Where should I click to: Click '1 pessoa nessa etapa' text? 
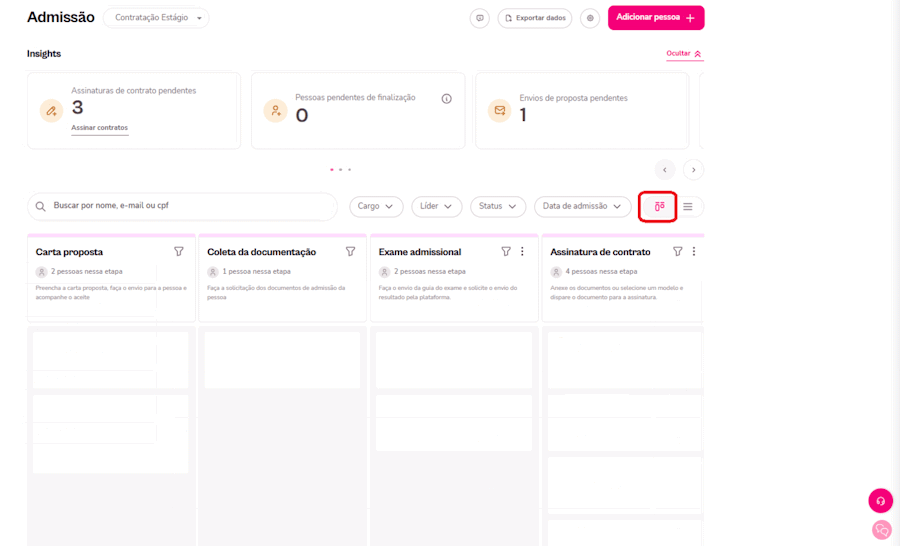[257, 272]
